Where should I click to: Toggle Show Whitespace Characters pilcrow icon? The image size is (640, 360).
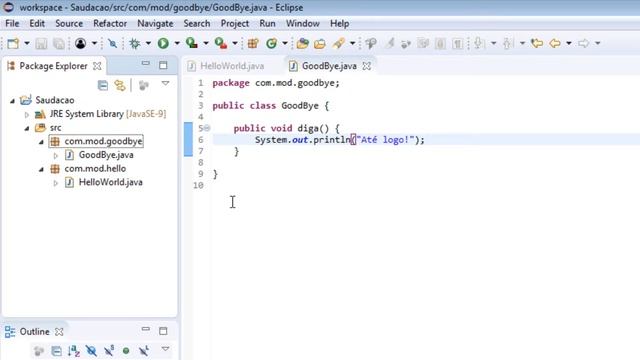(458, 43)
